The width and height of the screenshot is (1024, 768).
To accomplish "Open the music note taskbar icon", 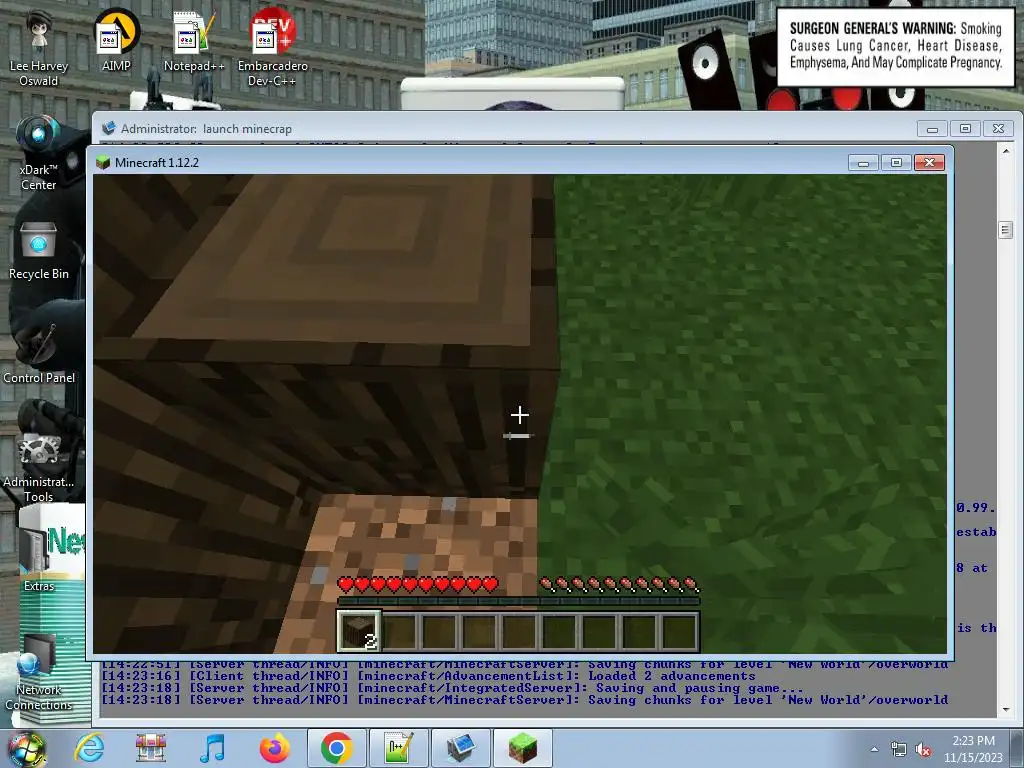I will point(212,748).
